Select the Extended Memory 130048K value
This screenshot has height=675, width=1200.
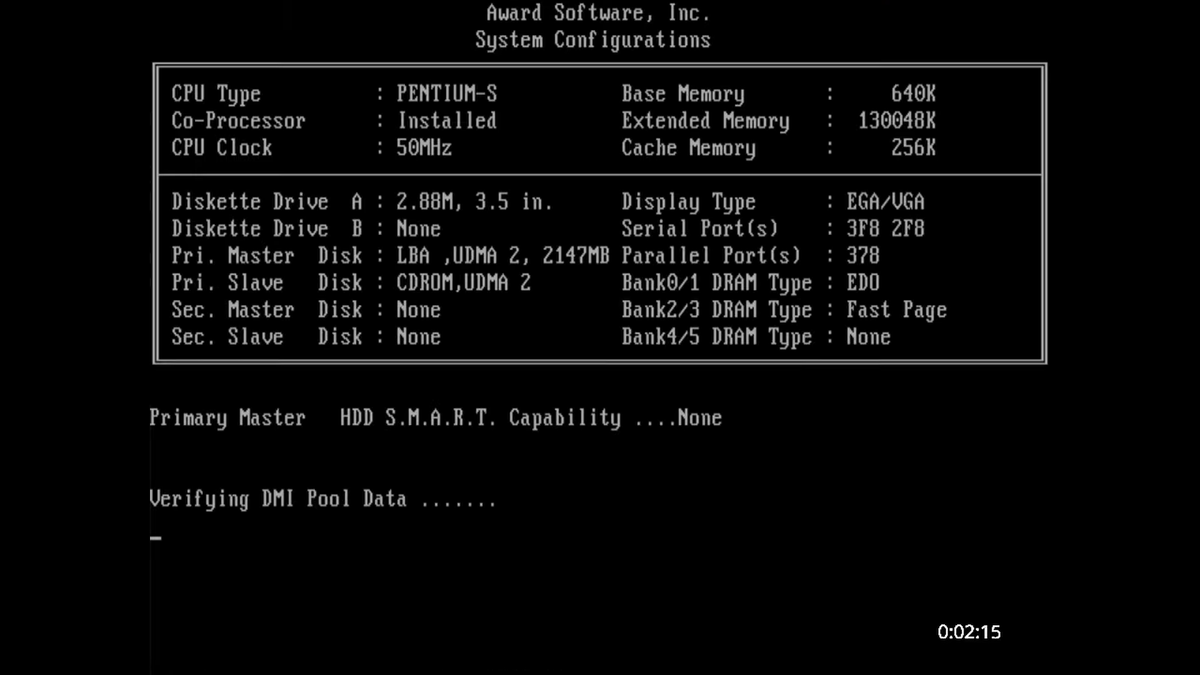pos(896,120)
